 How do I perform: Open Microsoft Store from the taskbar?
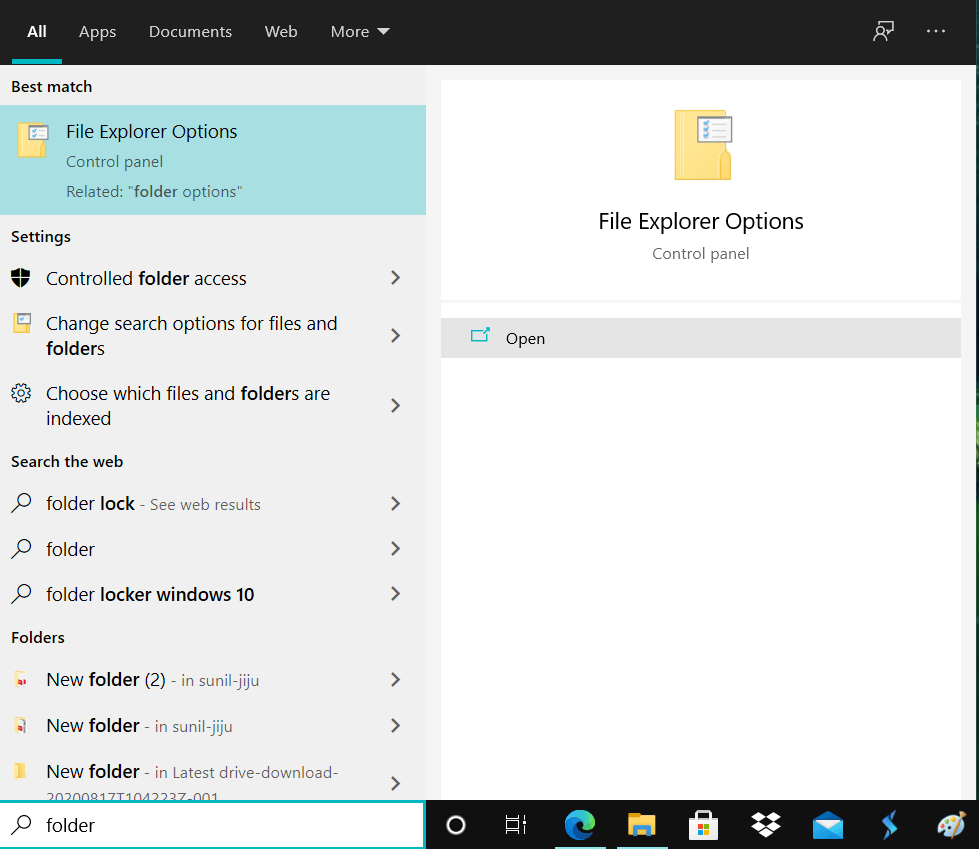click(x=703, y=826)
